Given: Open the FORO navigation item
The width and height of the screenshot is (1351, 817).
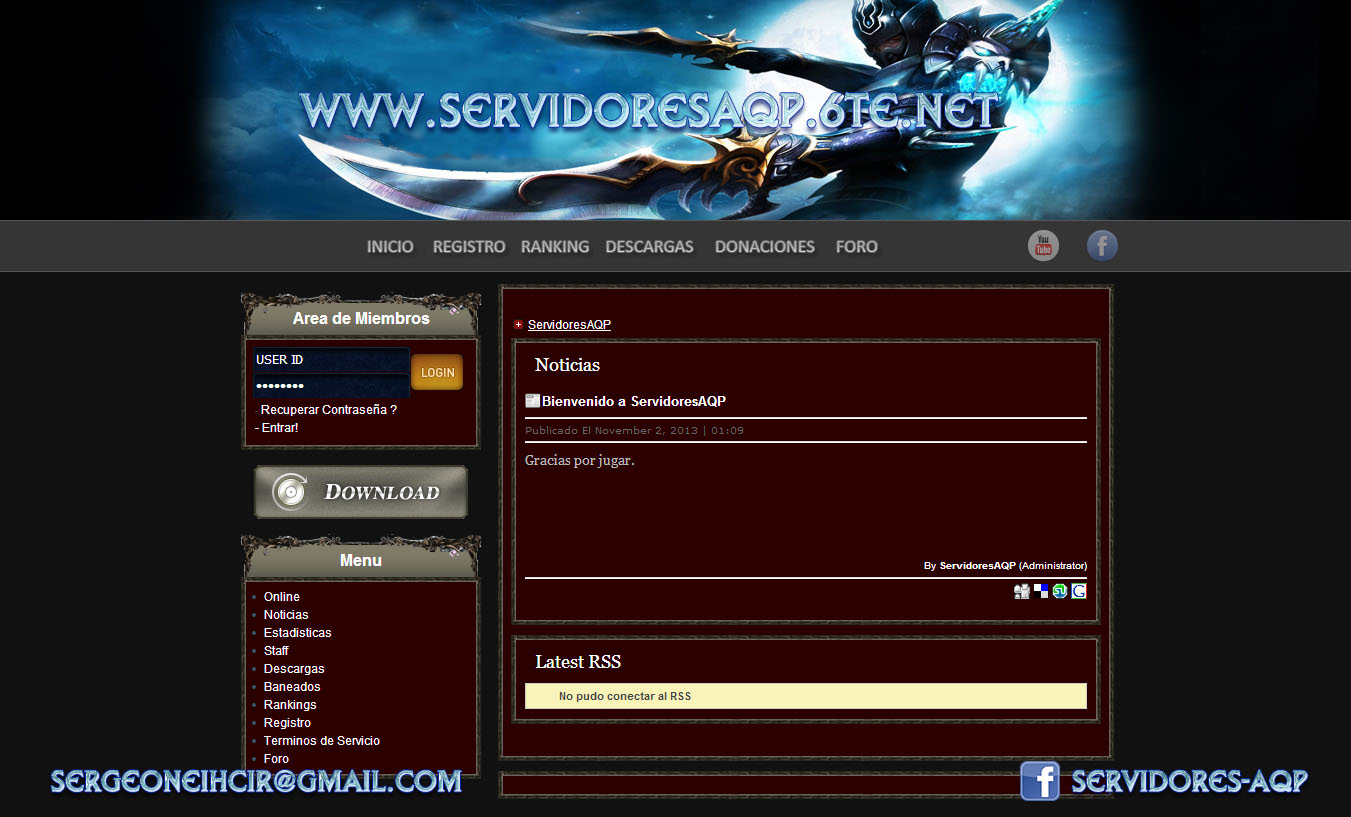Looking at the screenshot, I should (x=857, y=247).
